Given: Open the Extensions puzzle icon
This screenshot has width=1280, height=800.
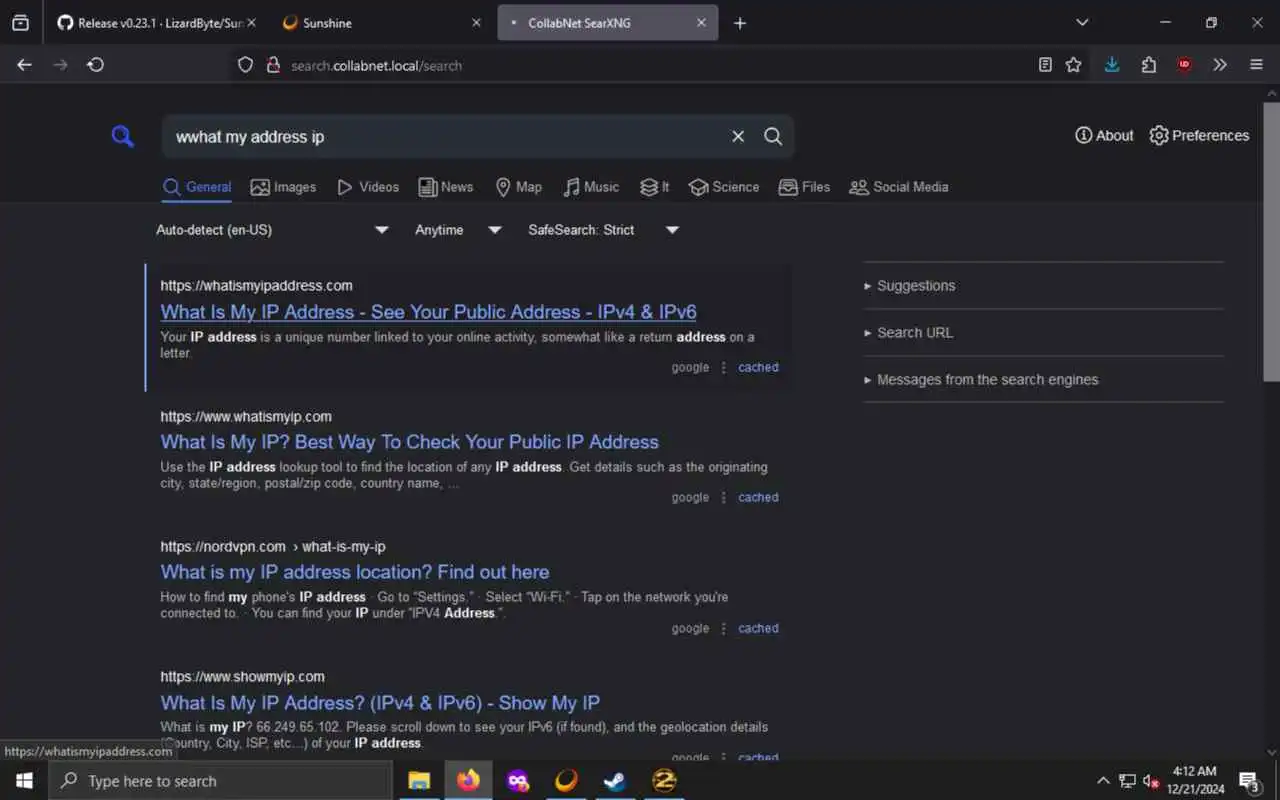Looking at the screenshot, I should pos(1148,65).
